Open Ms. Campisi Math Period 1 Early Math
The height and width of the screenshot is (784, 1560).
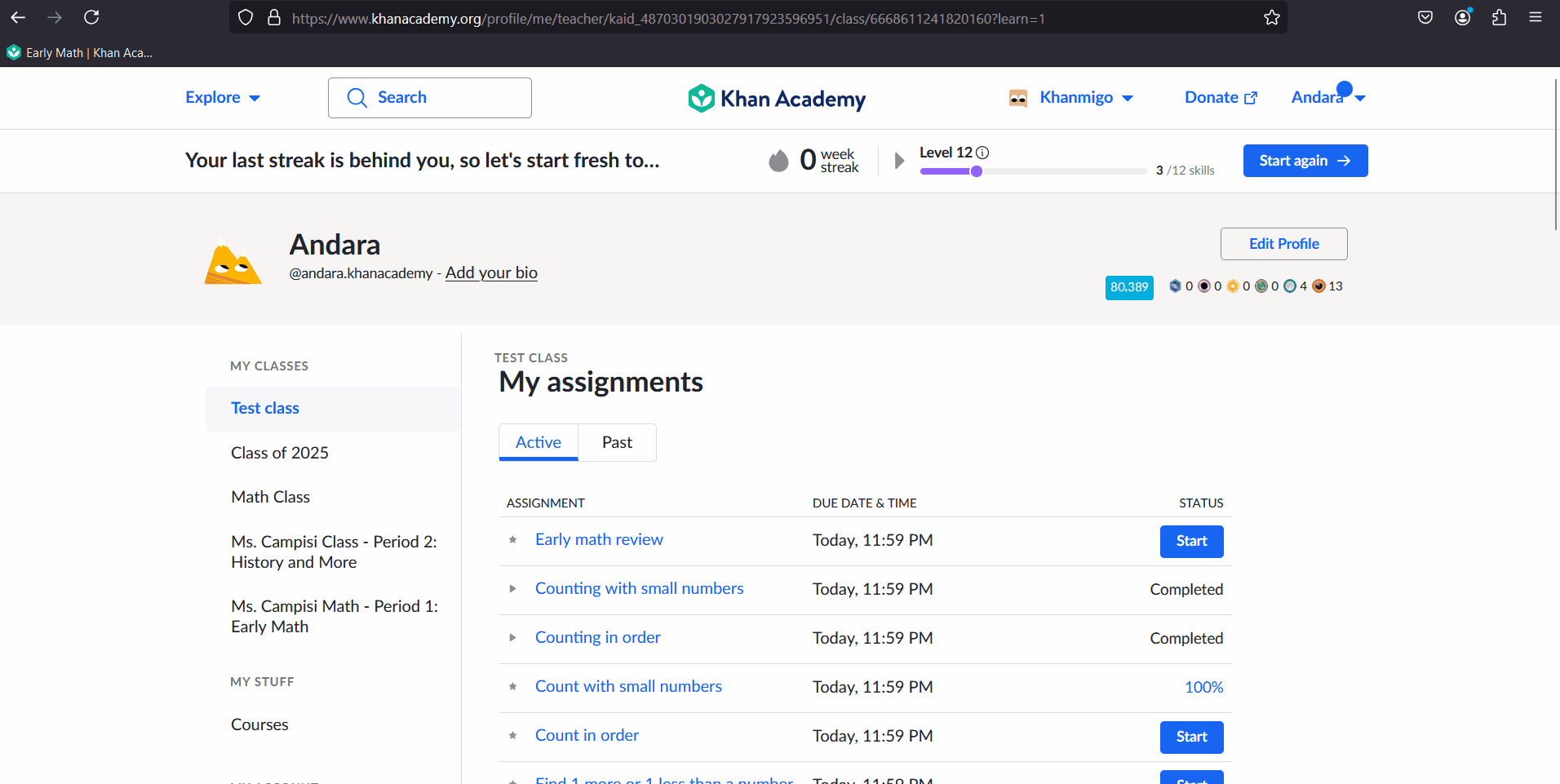[x=335, y=616]
